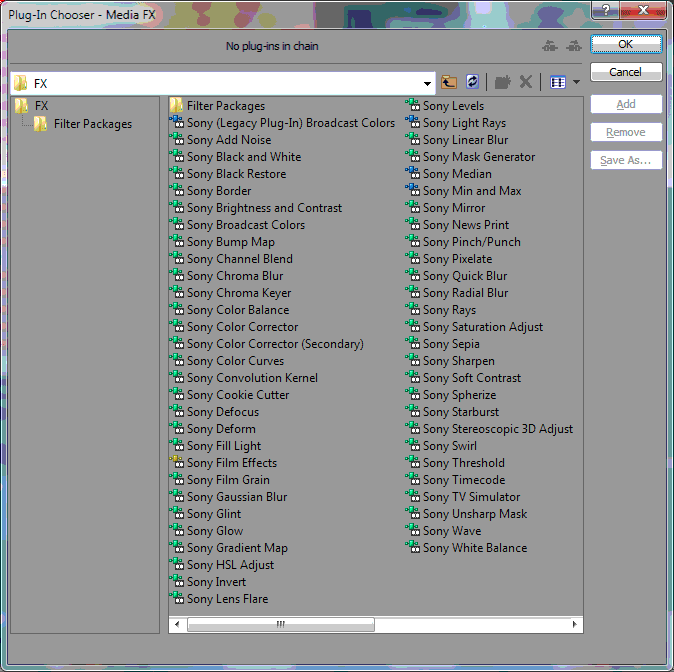Screen dimensions: 674x672
Task: Click the Add button
Action: (626, 104)
